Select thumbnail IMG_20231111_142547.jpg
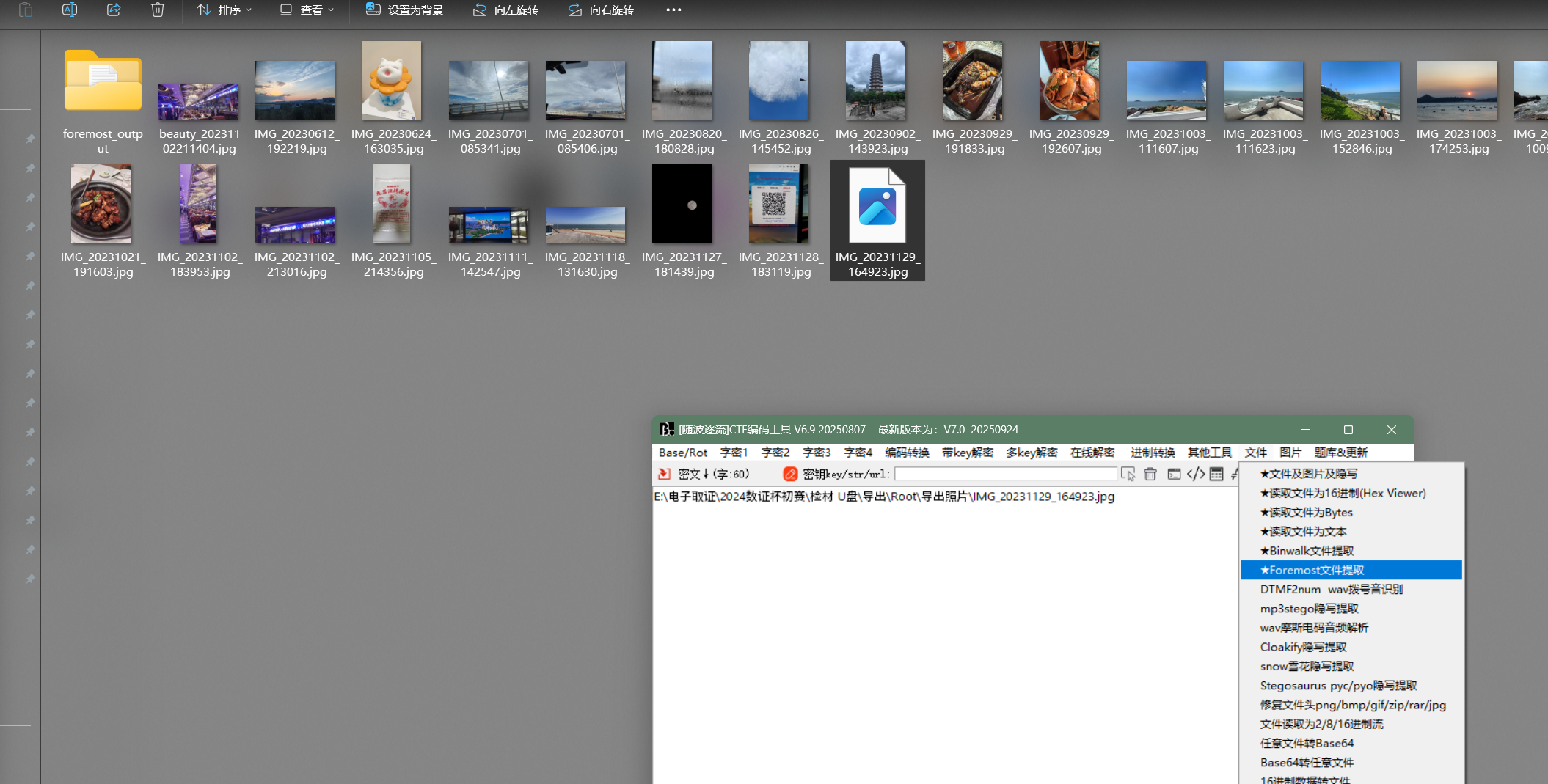 tap(489, 224)
